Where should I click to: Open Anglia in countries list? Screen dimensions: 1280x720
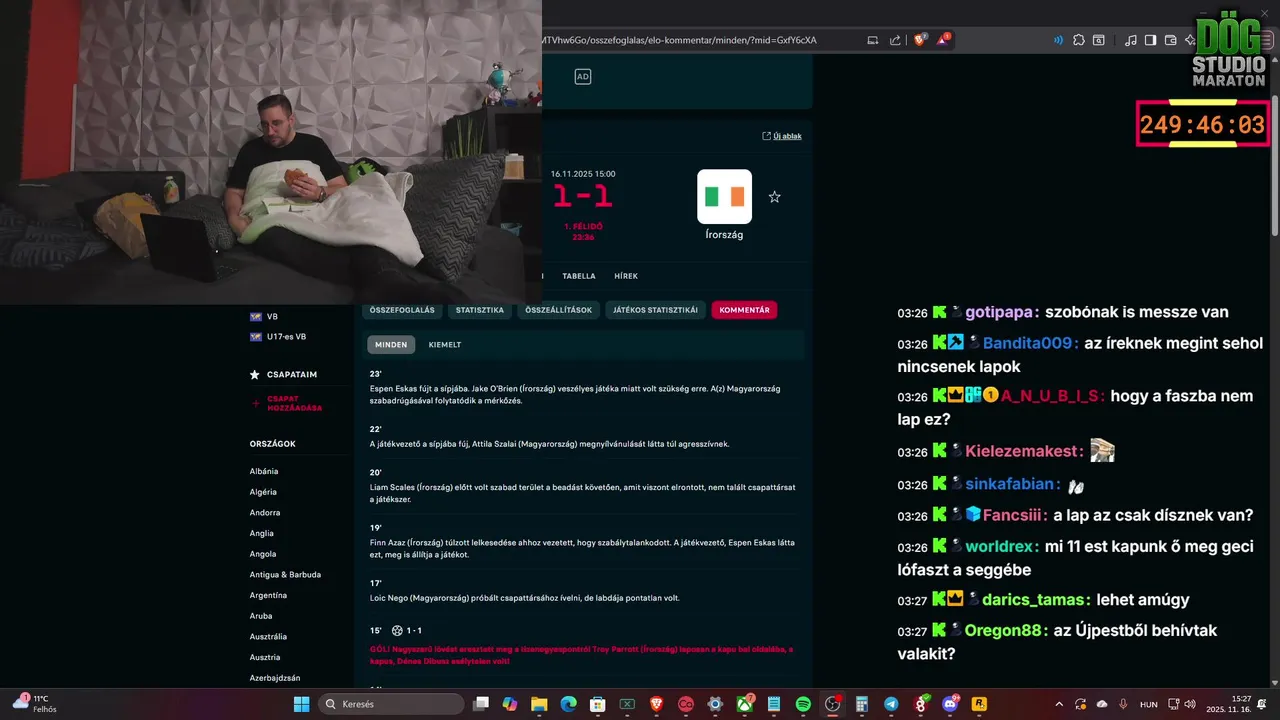click(x=262, y=533)
